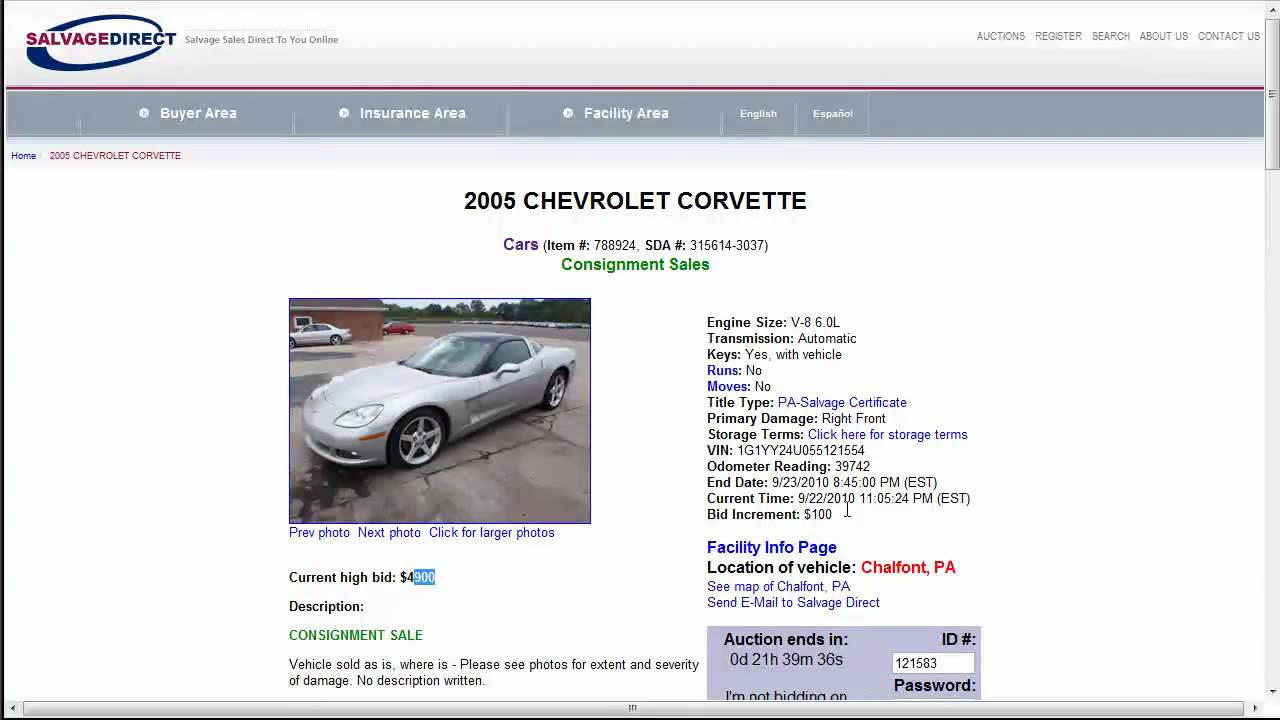Switch language to Español
Screen dimensions: 1280x720
832,114
